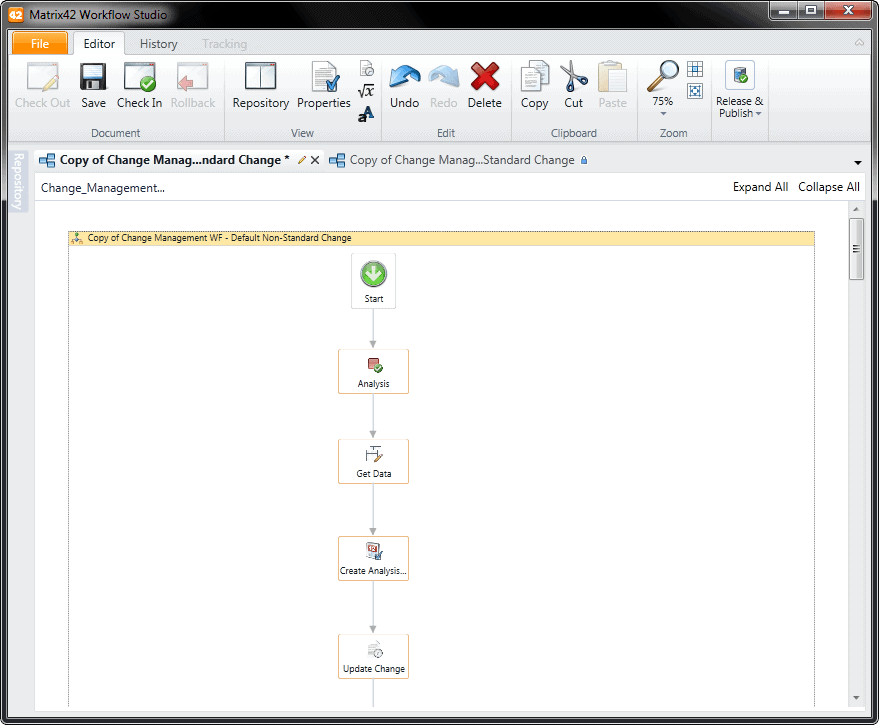Click the lock icon on the second document tab
The width and height of the screenshot is (879, 725).
(584, 160)
